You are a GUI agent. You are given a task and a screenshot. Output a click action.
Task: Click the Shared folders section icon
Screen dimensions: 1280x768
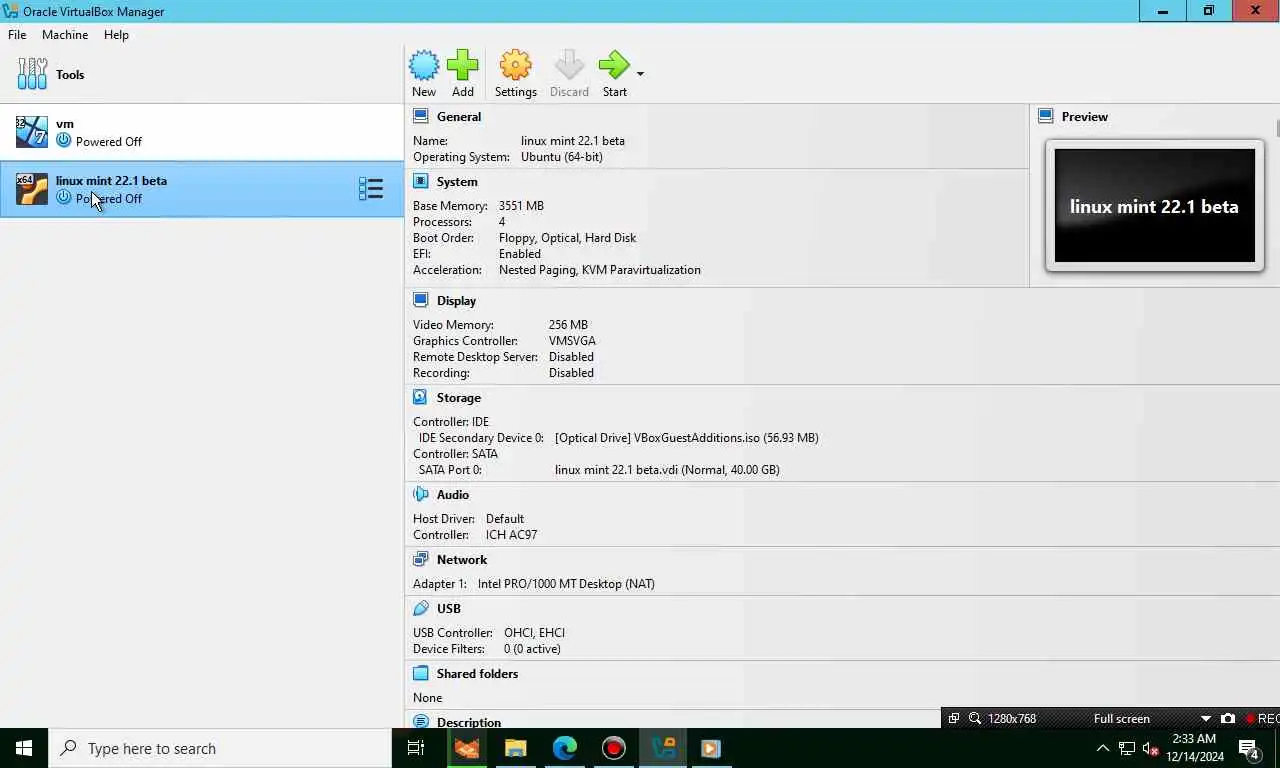pyautogui.click(x=421, y=674)
